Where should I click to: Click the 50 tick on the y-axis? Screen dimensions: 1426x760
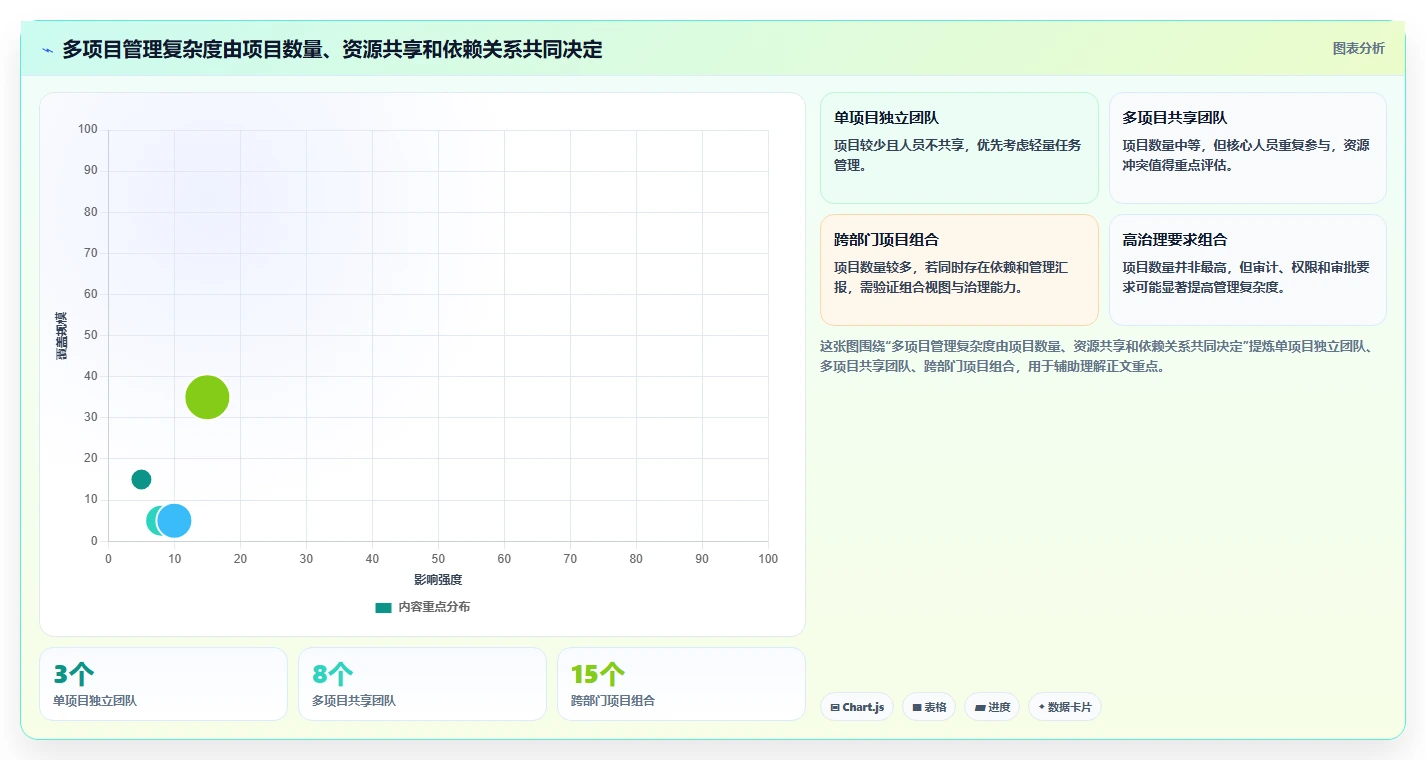91,335
